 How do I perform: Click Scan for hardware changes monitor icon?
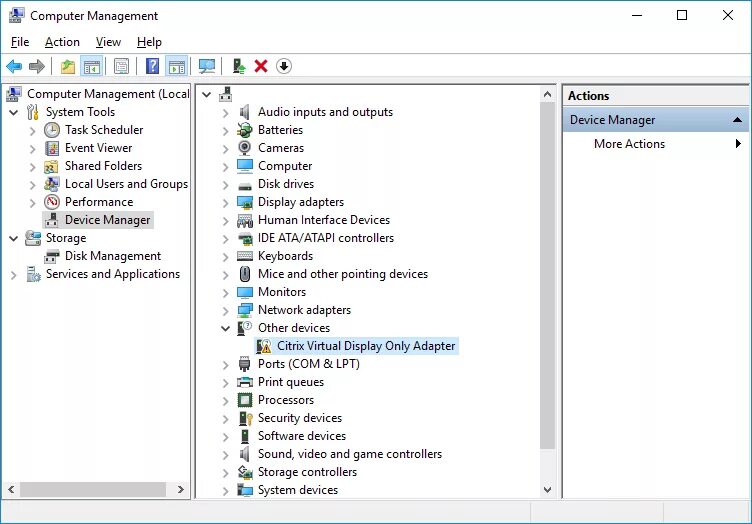[207, 66]
